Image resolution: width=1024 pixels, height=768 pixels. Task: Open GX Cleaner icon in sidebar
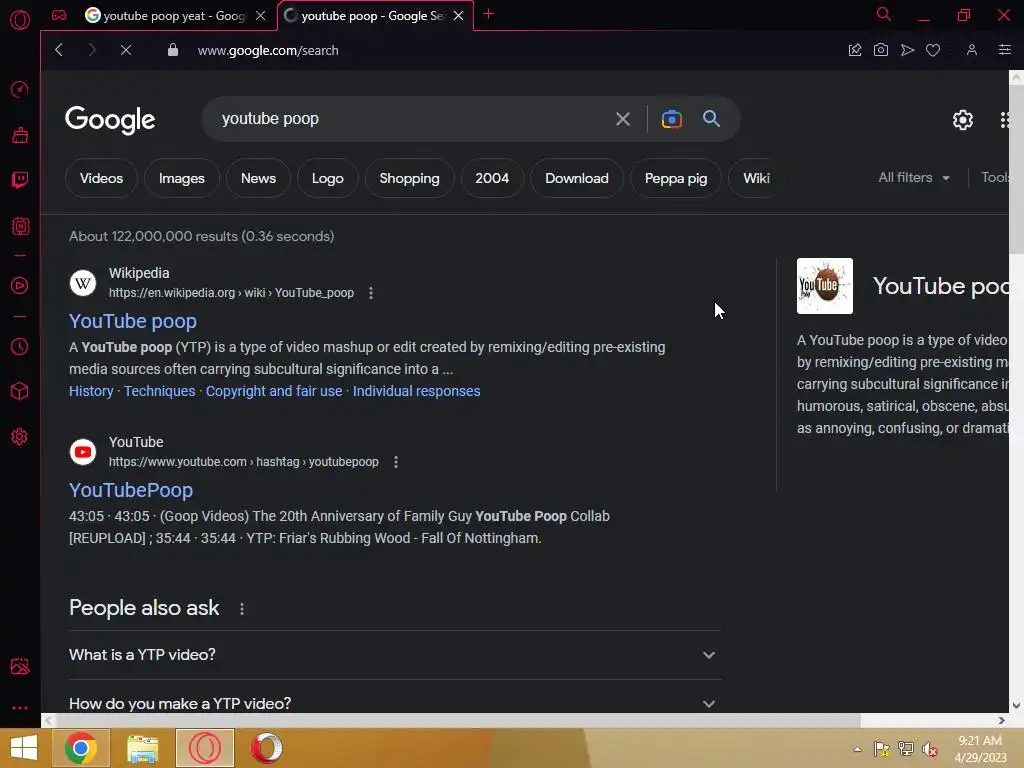tap(20, 135)
